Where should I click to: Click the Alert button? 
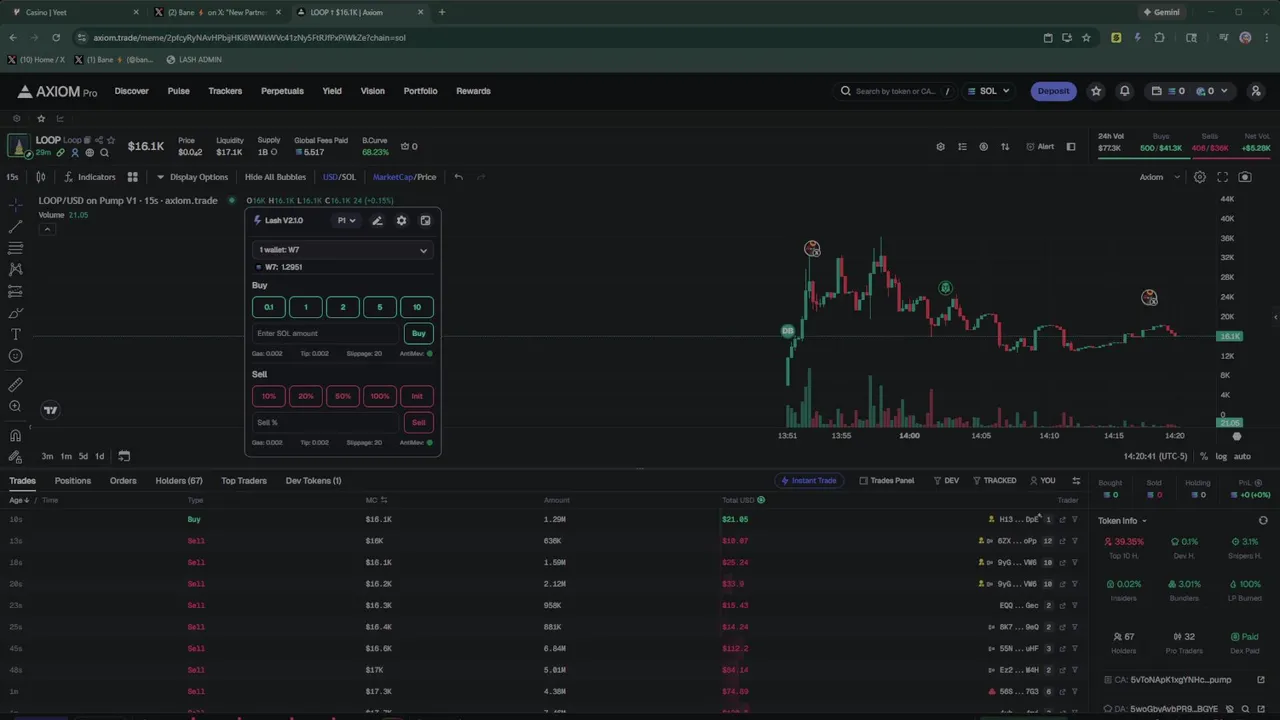coord(1041,147)
